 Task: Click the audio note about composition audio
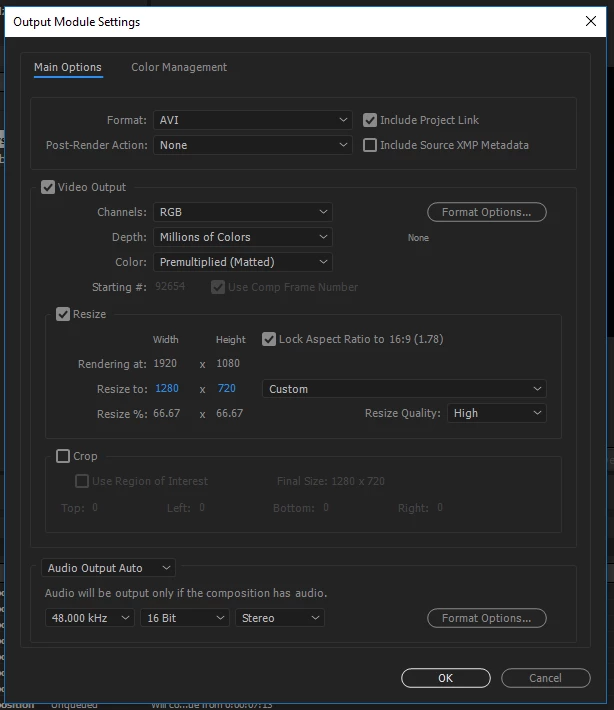pyautogui.click(x=186, y=593)
